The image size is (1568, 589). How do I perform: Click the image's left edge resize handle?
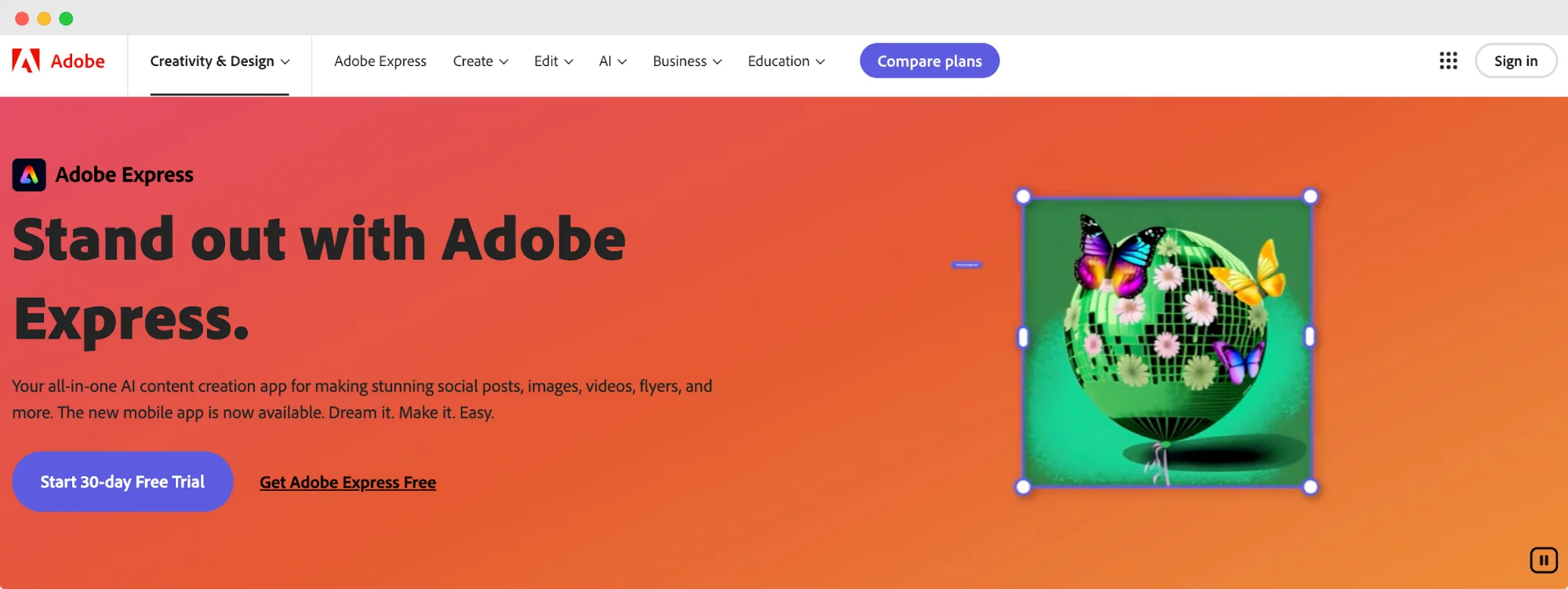(1023, 337)
